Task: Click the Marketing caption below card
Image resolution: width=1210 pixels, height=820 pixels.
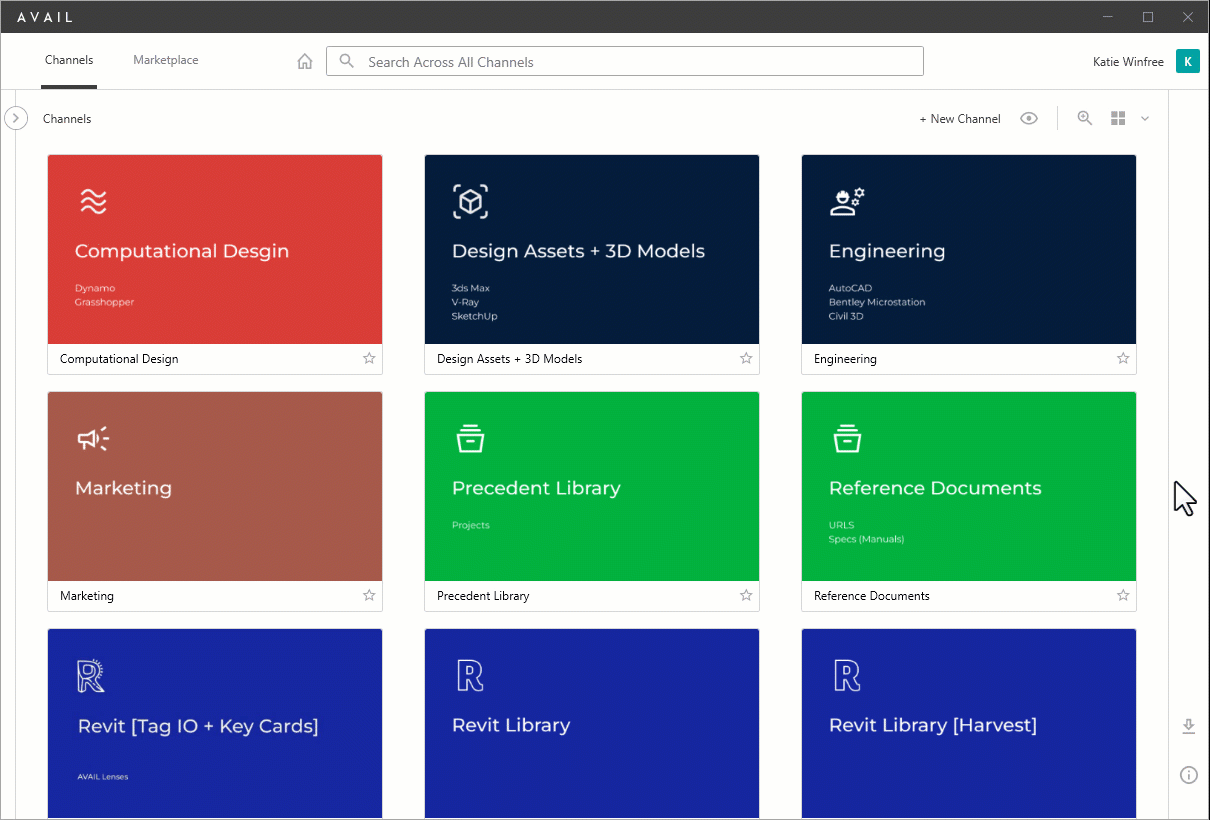Action: click(87, 596)
